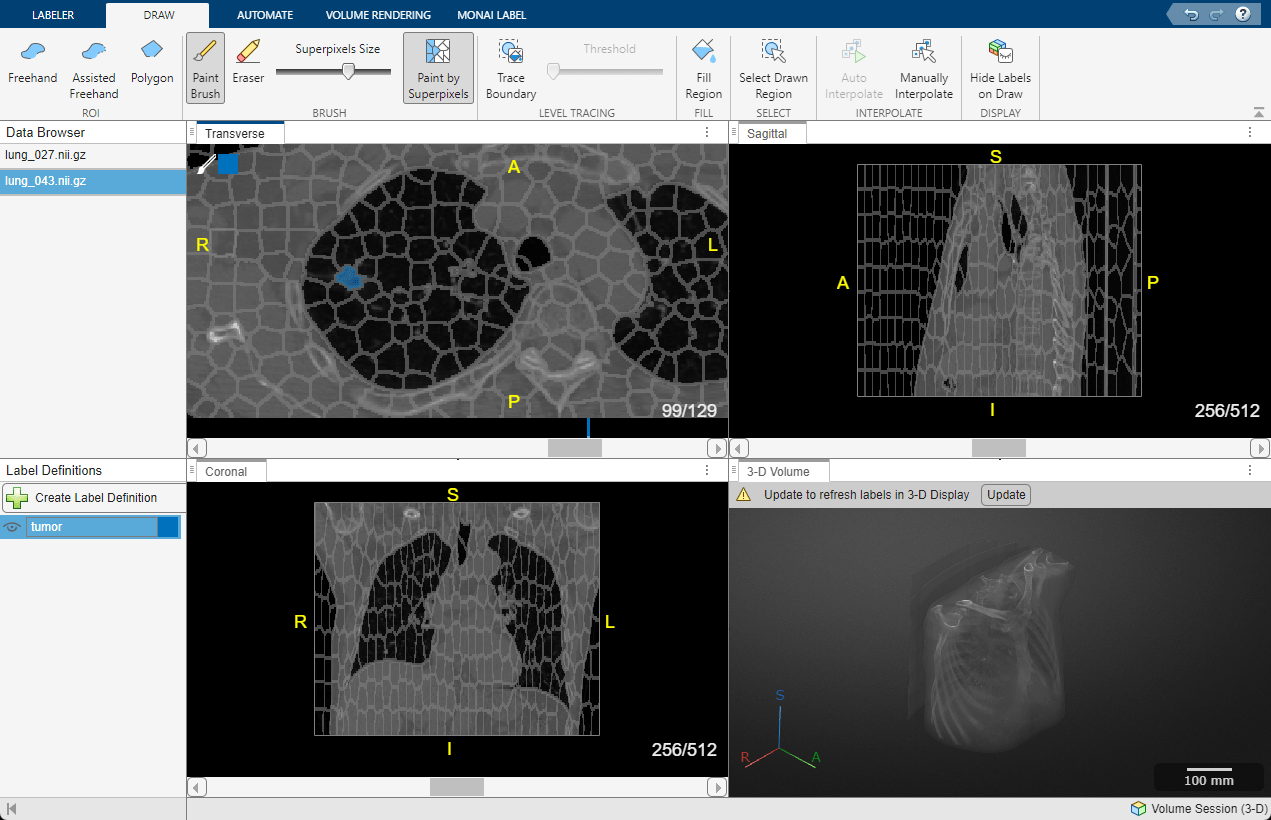This screenshot has width=1271, height=820.
Task: Open the MONAI LABEL tab
Action: point(491,14)
